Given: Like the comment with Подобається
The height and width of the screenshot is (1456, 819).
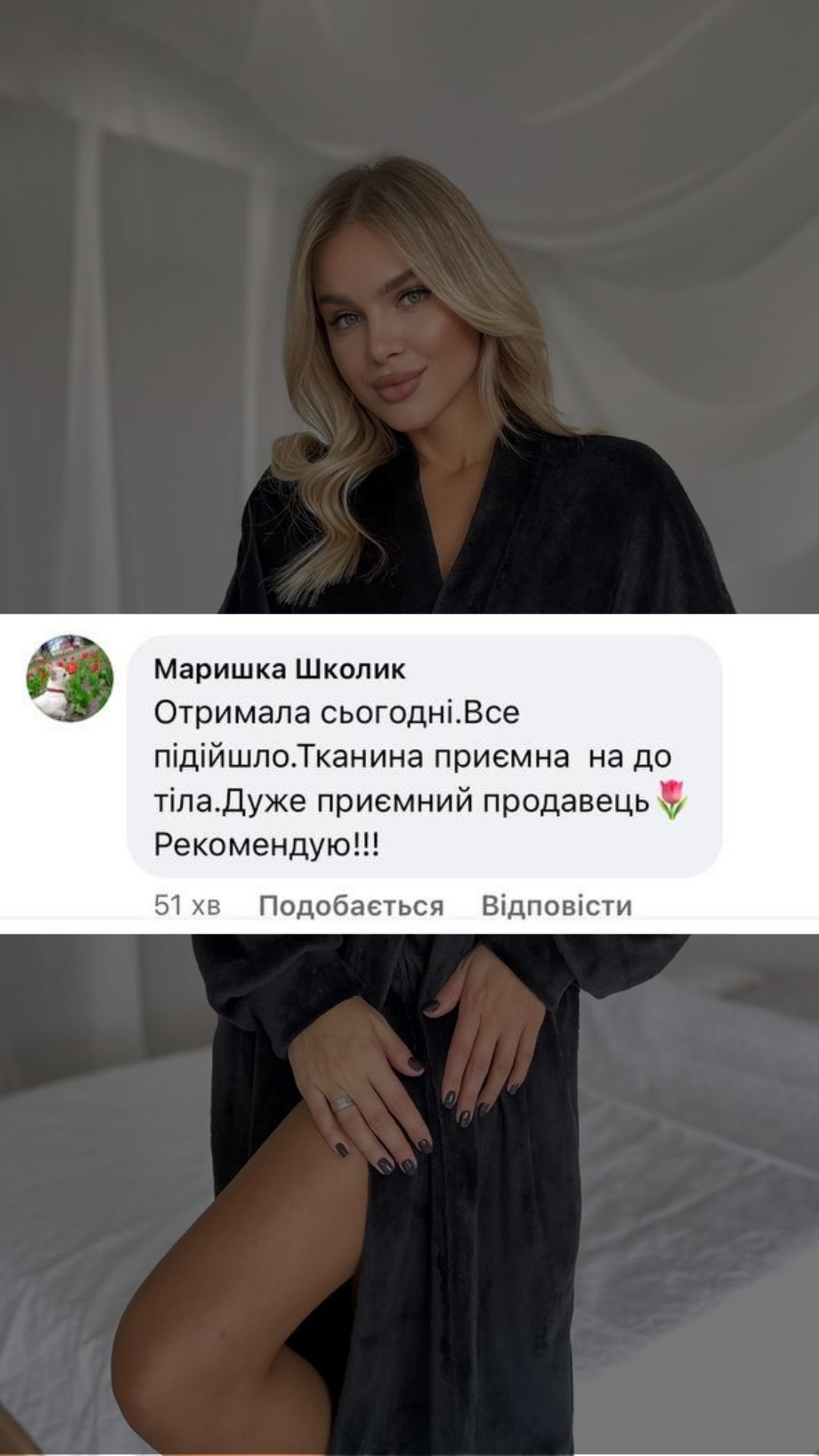Looking at the screenshot, I should 351,905.
